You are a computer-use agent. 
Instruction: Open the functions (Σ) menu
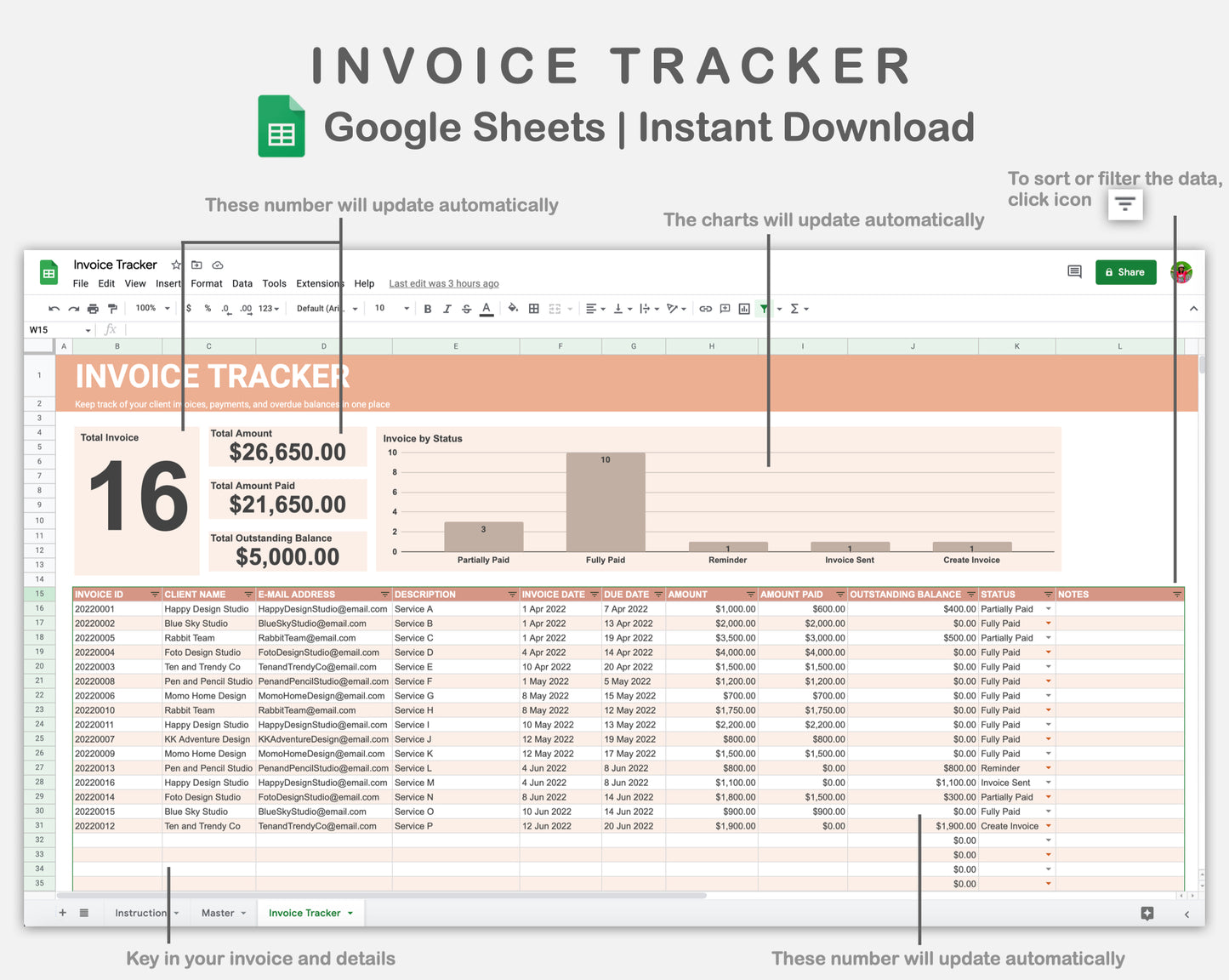(x=795, y=308)
